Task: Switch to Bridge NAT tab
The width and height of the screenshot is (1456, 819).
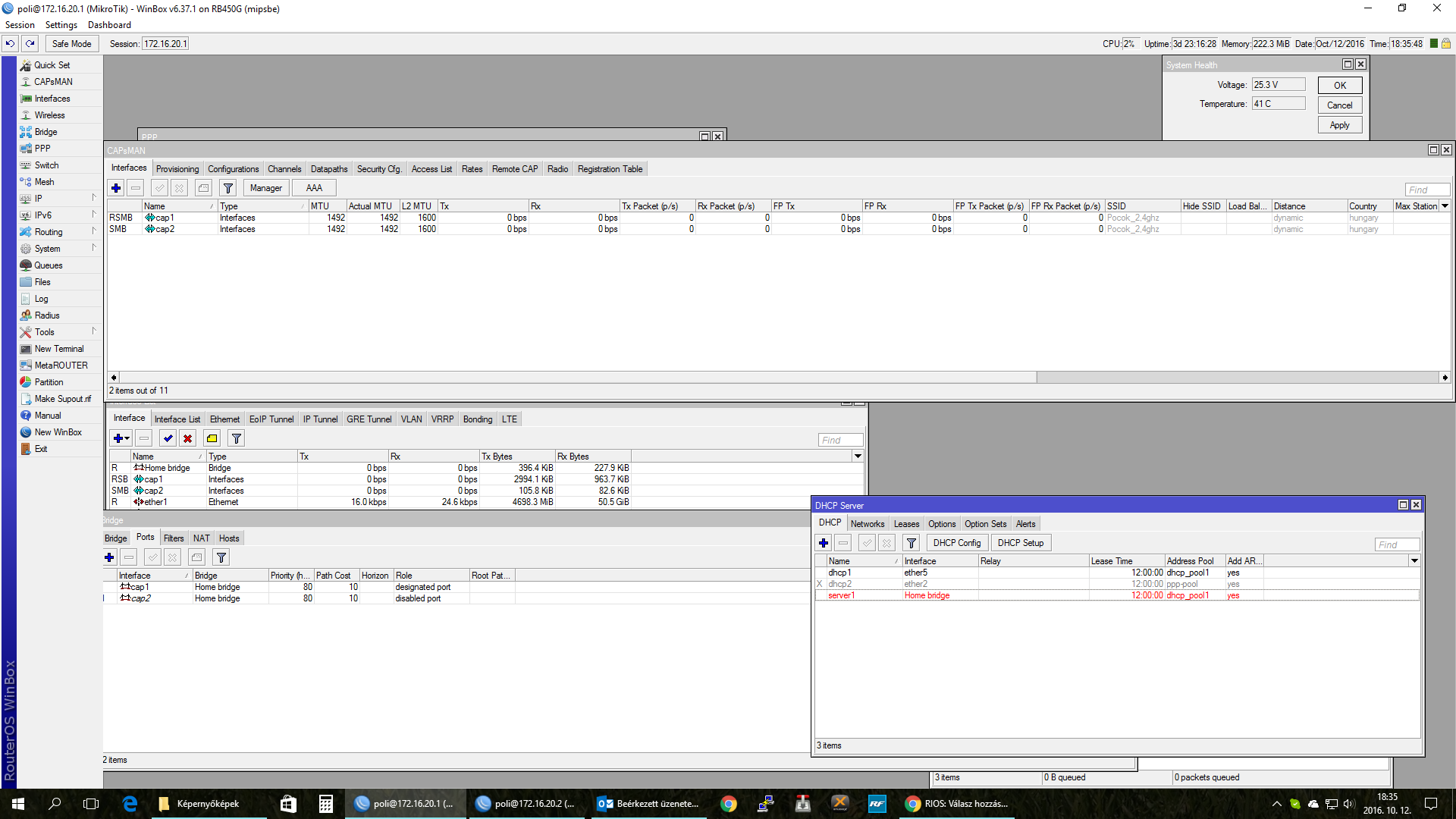Action: click(x=201, y=538)
